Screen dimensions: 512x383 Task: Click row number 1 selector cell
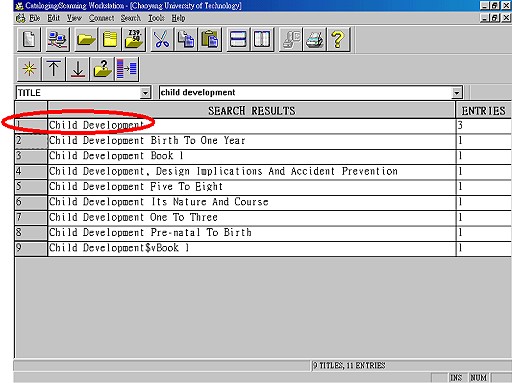coord(31,126)
